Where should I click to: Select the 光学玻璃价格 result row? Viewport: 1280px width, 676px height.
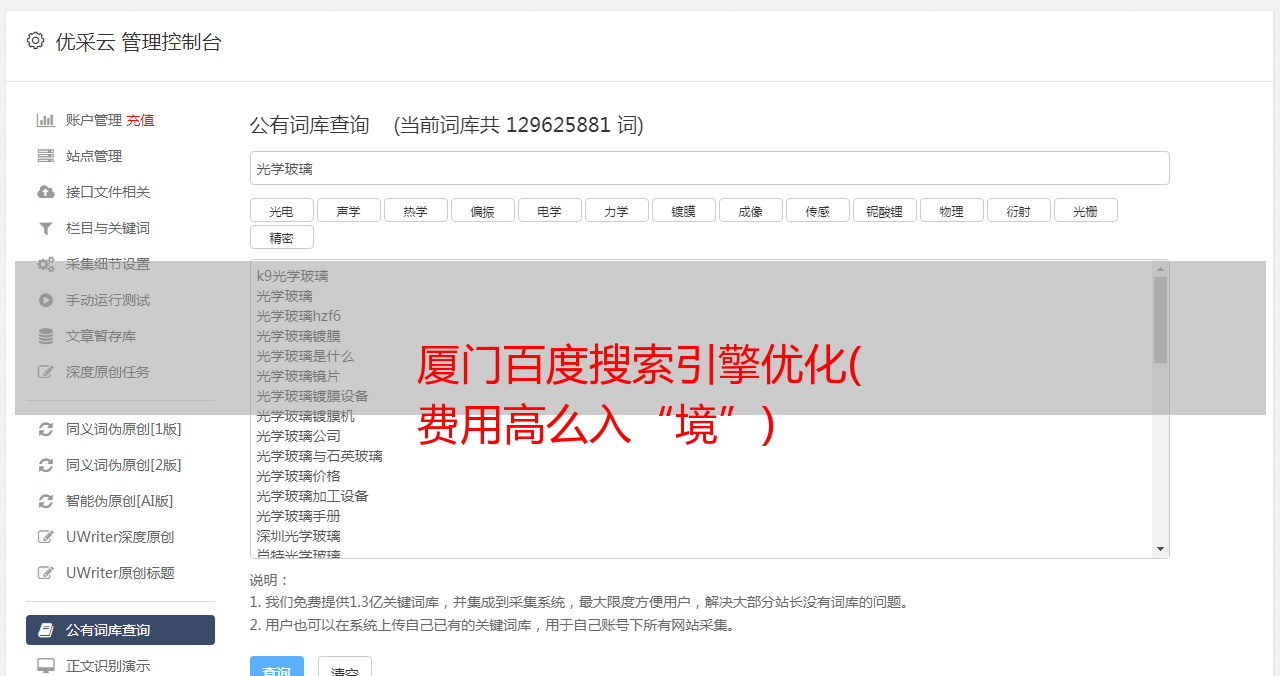point(298,476)
